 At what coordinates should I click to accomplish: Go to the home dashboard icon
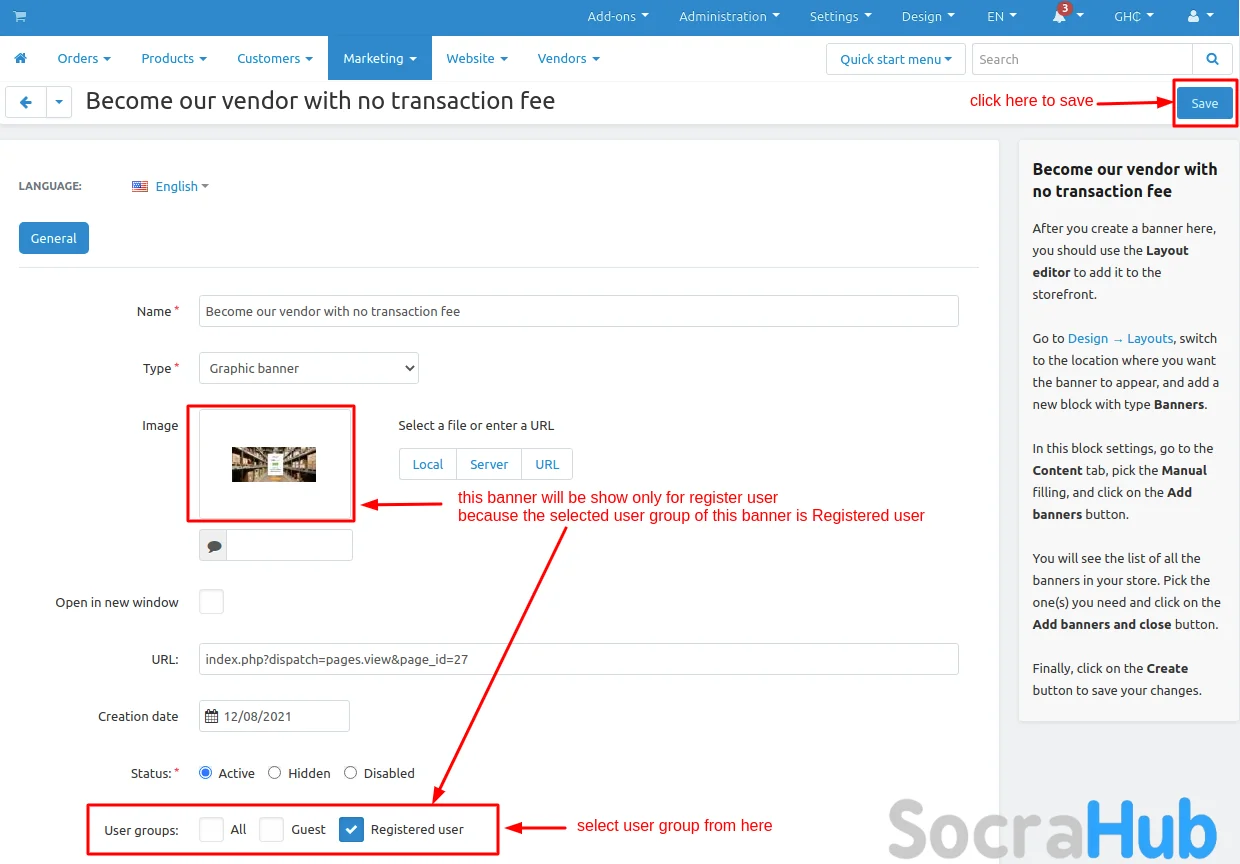tap(20, 58)
